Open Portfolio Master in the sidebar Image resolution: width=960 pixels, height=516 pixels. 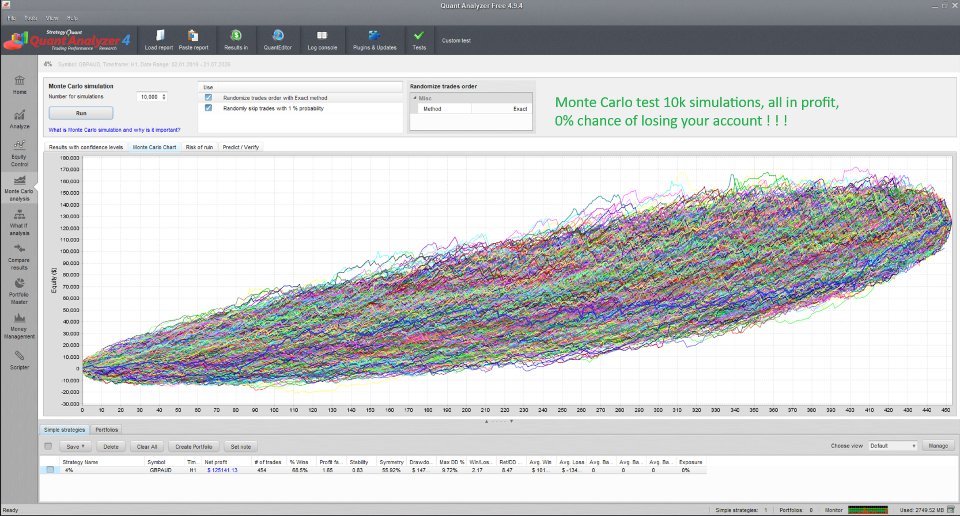click(x=20, y=291)
